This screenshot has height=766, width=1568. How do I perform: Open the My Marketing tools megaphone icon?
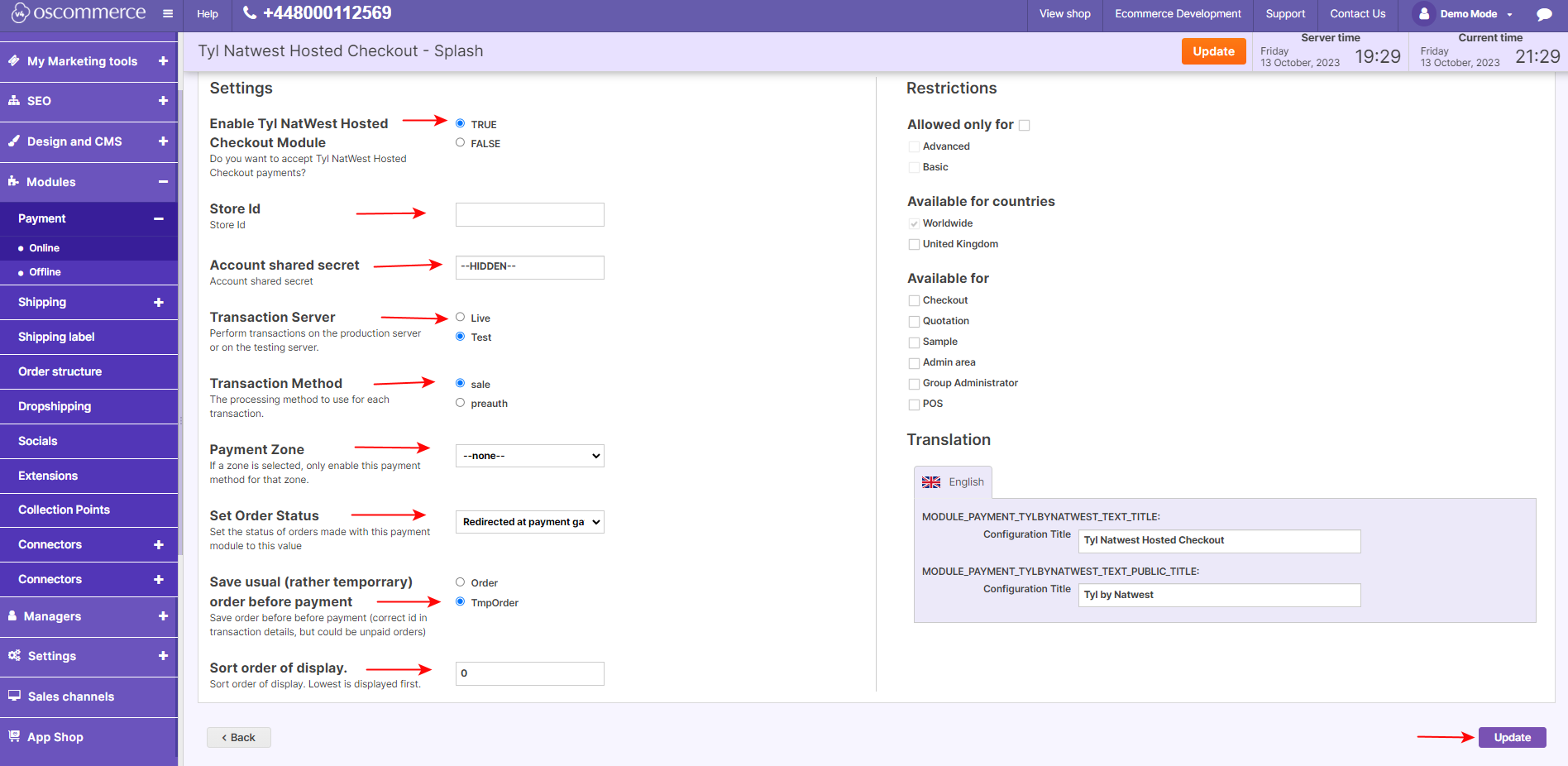pyautogui.click(x=14, y=60)
